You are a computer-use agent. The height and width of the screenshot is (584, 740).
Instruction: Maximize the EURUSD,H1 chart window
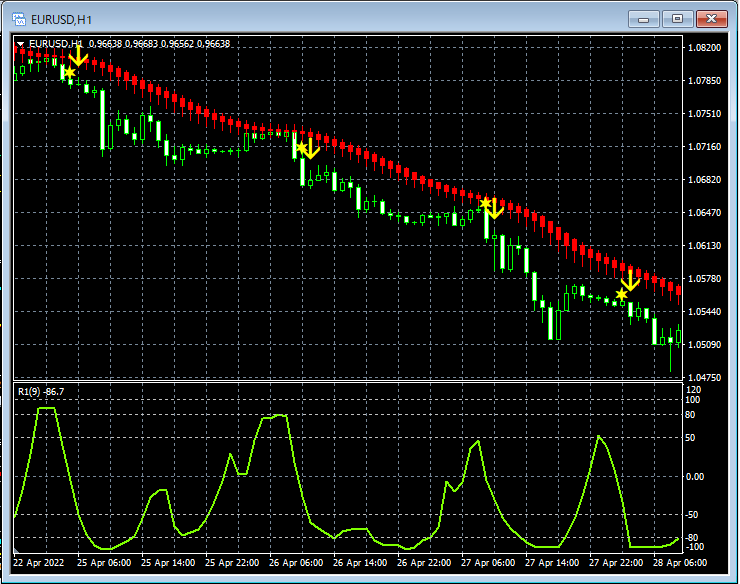tap(677, 19)
